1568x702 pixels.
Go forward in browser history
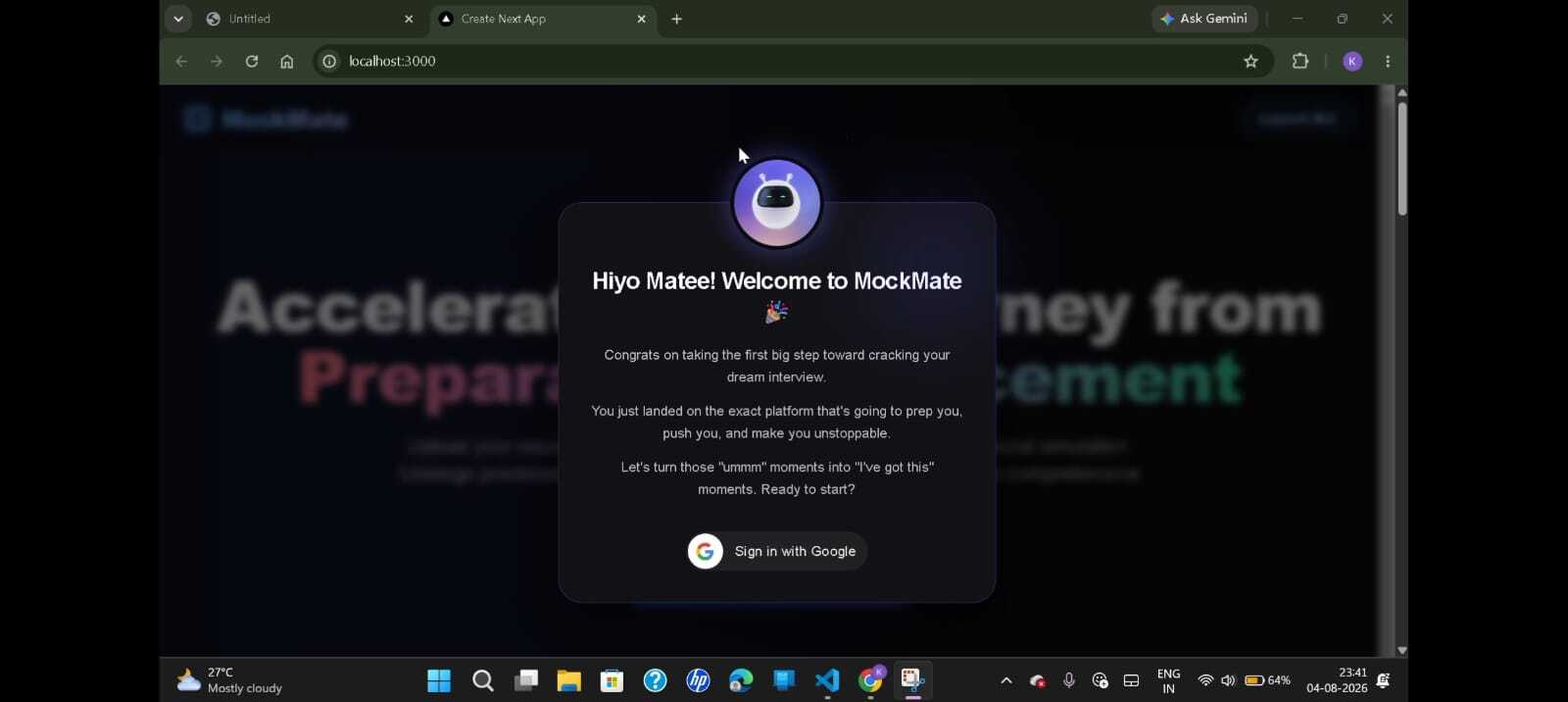coord(217,61)
